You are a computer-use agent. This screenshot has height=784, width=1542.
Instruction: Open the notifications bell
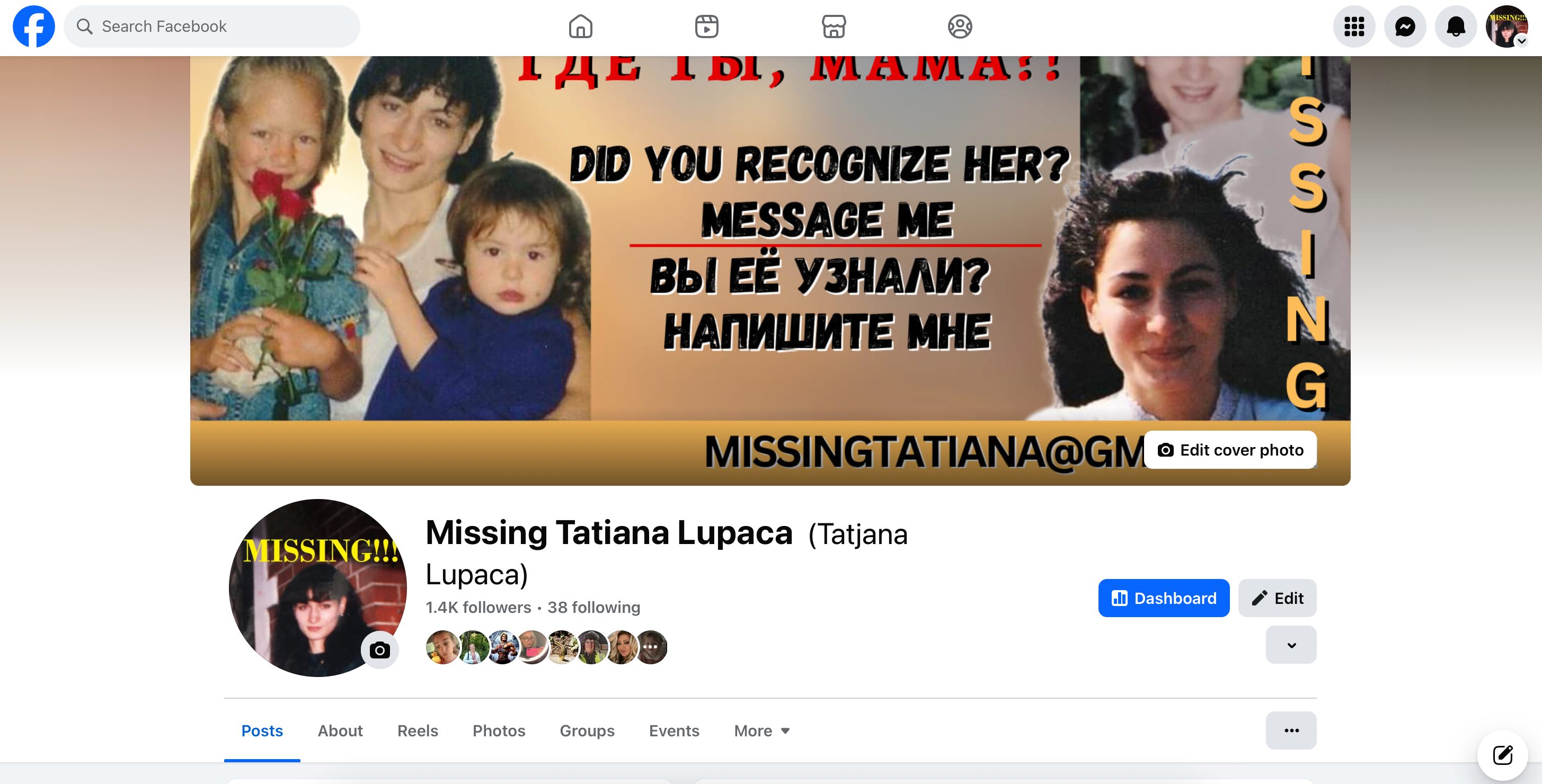[x=1455, y=26]
